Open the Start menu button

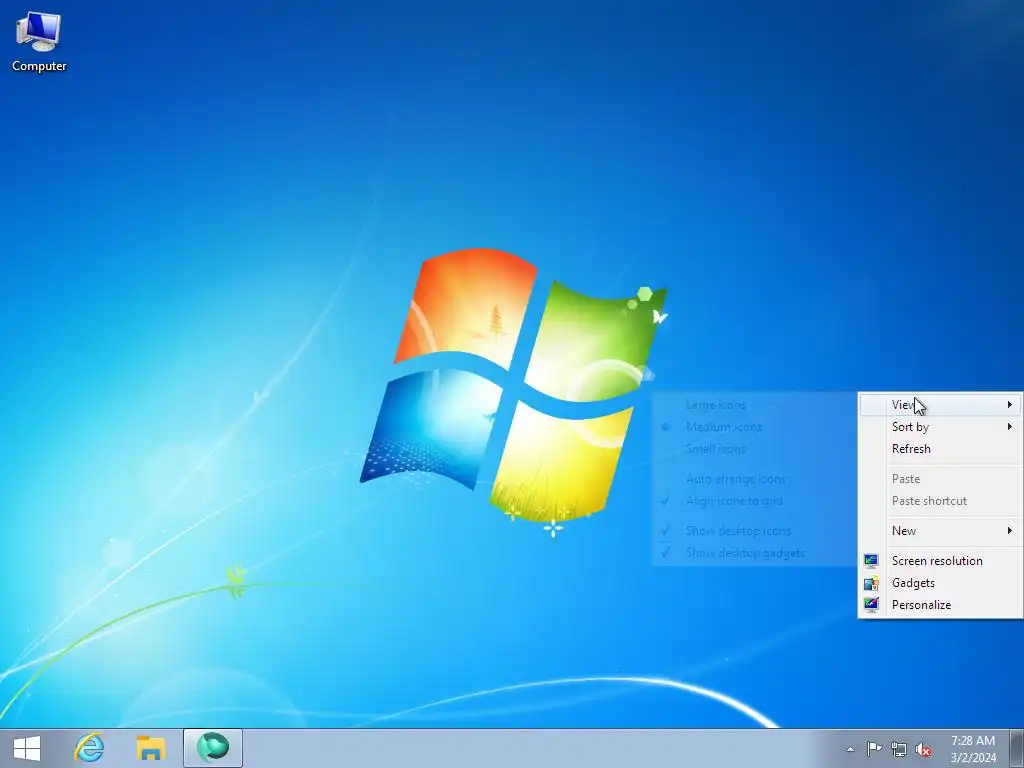click(27, 748)
